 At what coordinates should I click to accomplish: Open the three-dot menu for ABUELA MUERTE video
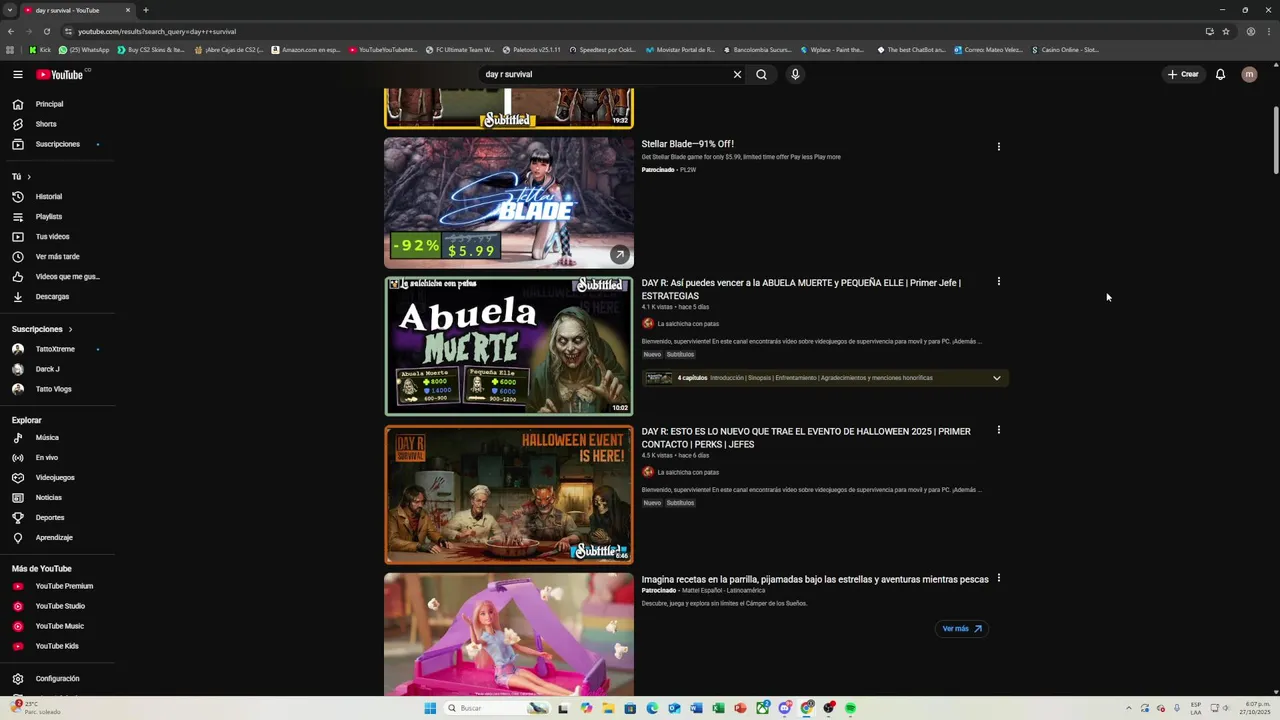pos(998,282)
